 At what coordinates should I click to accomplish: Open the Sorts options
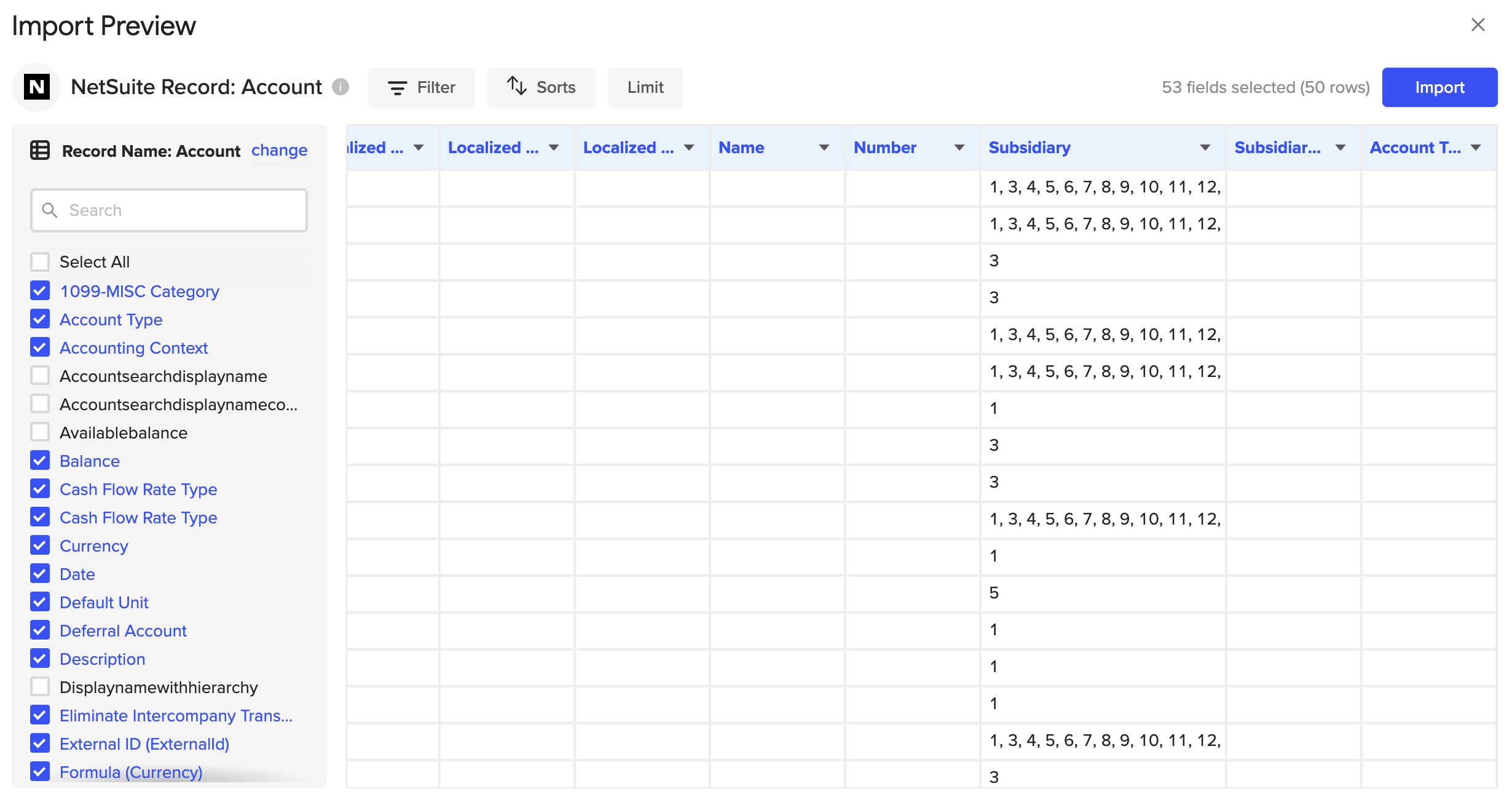coord(541,87)
